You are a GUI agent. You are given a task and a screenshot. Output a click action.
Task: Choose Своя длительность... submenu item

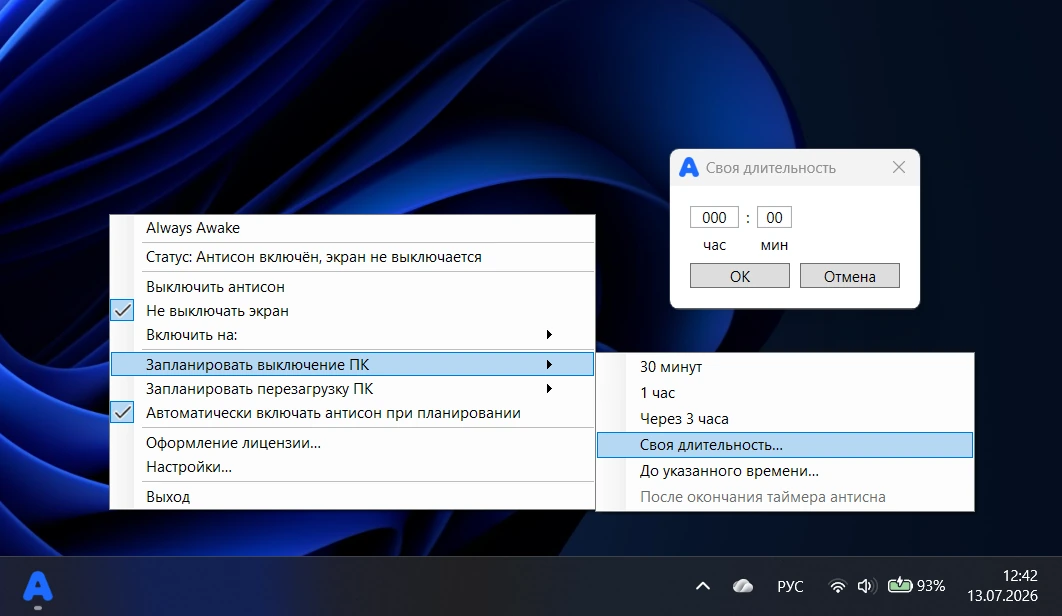(785, 445)
